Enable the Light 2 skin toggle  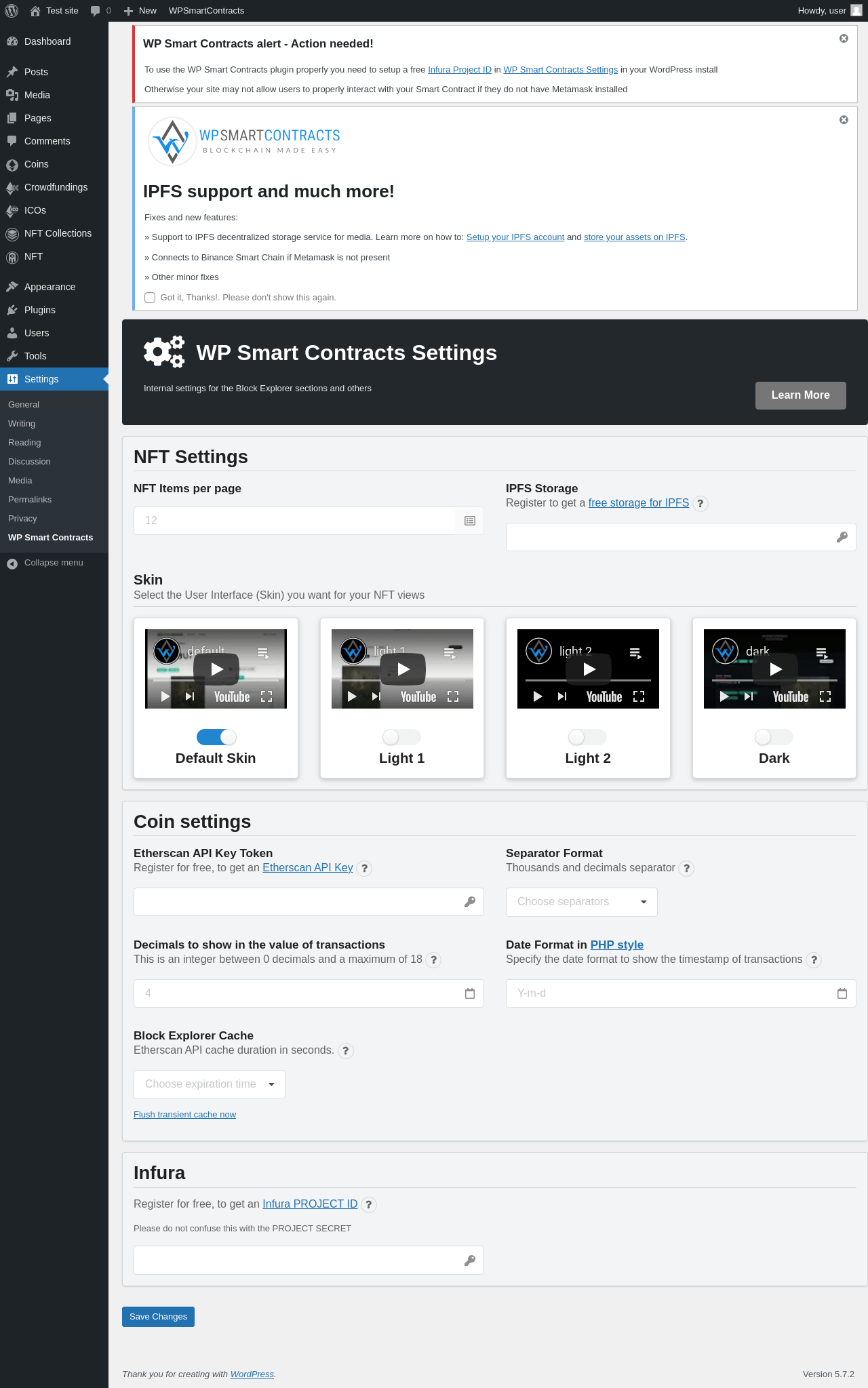(x=587, y=737)
